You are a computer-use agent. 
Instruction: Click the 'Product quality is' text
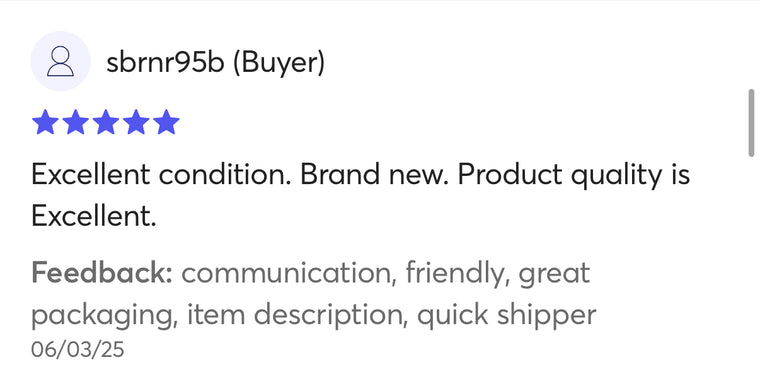[x=574, y=175]
